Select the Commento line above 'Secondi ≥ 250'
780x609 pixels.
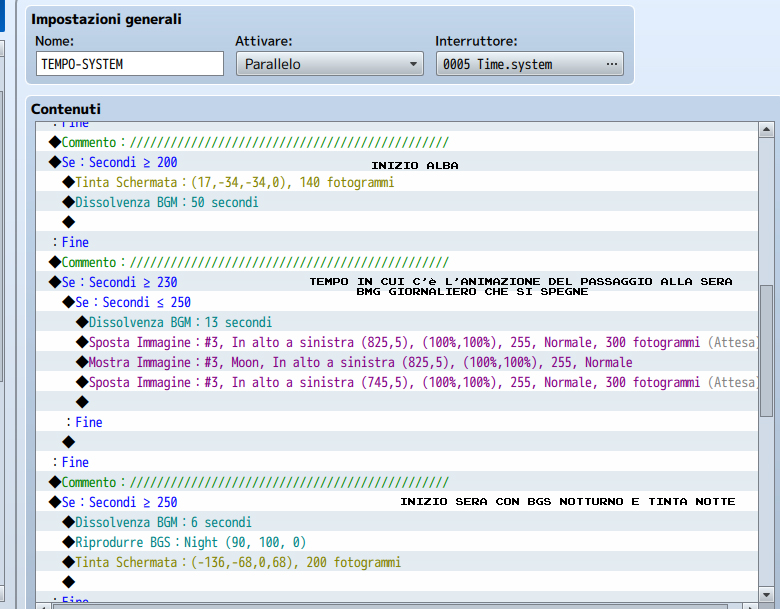click(x=397, y=482)
